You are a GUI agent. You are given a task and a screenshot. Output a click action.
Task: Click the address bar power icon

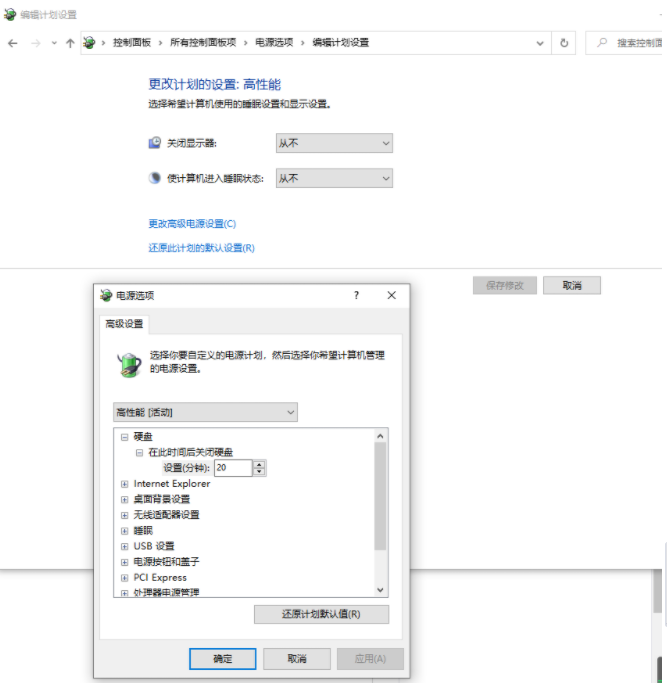[89, 42]
